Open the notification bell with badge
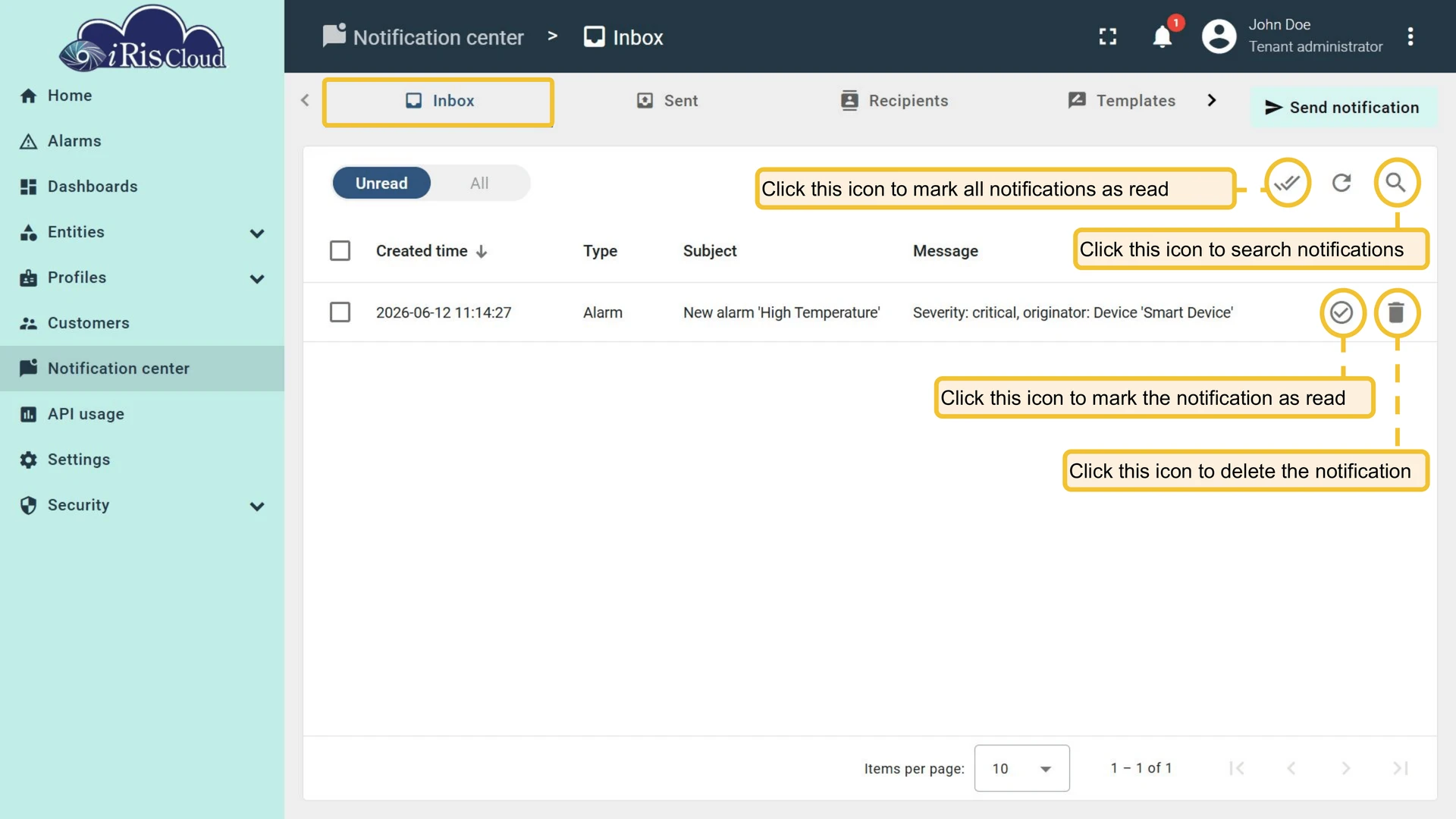Screen dimensions: 1456x819 pos(1163,36)
